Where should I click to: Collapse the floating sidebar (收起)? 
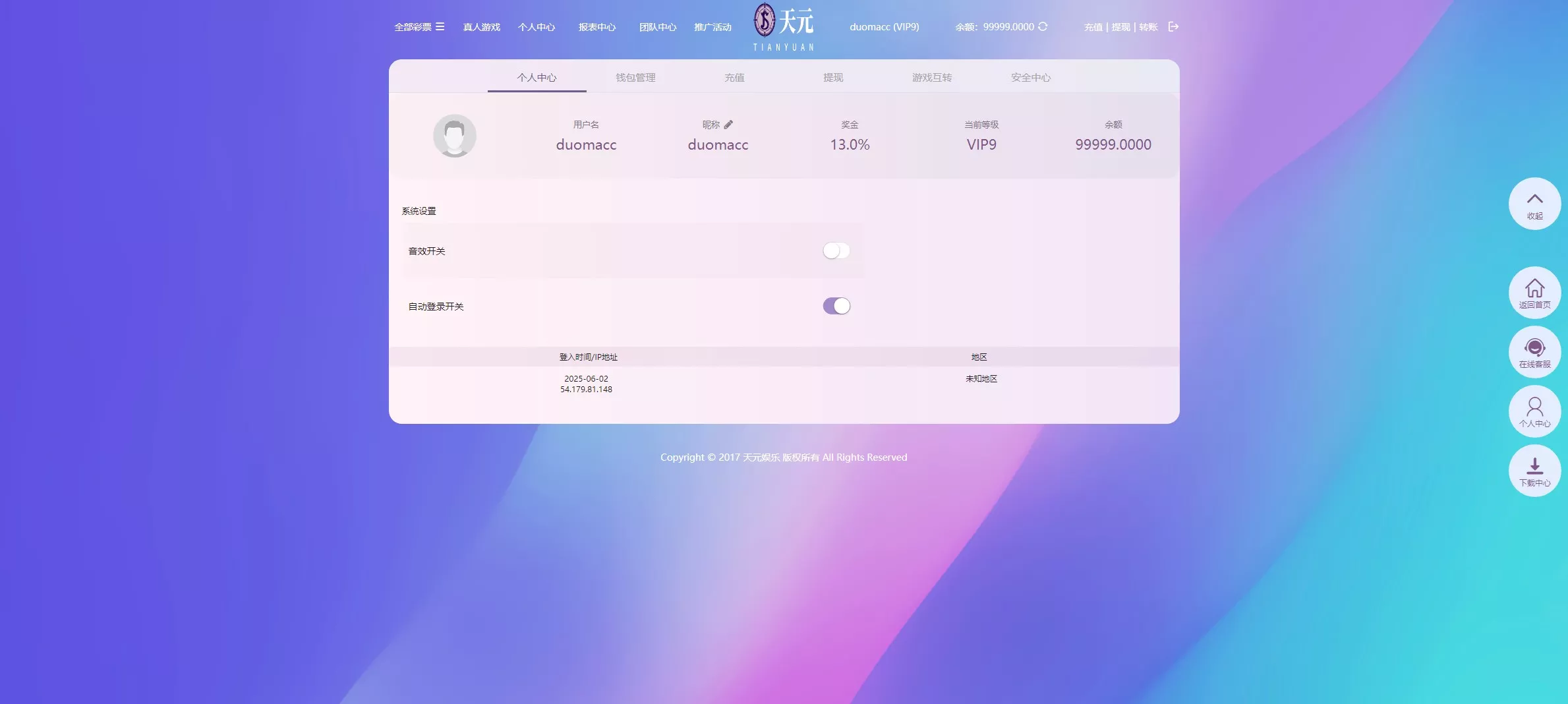pos(1534,204)
